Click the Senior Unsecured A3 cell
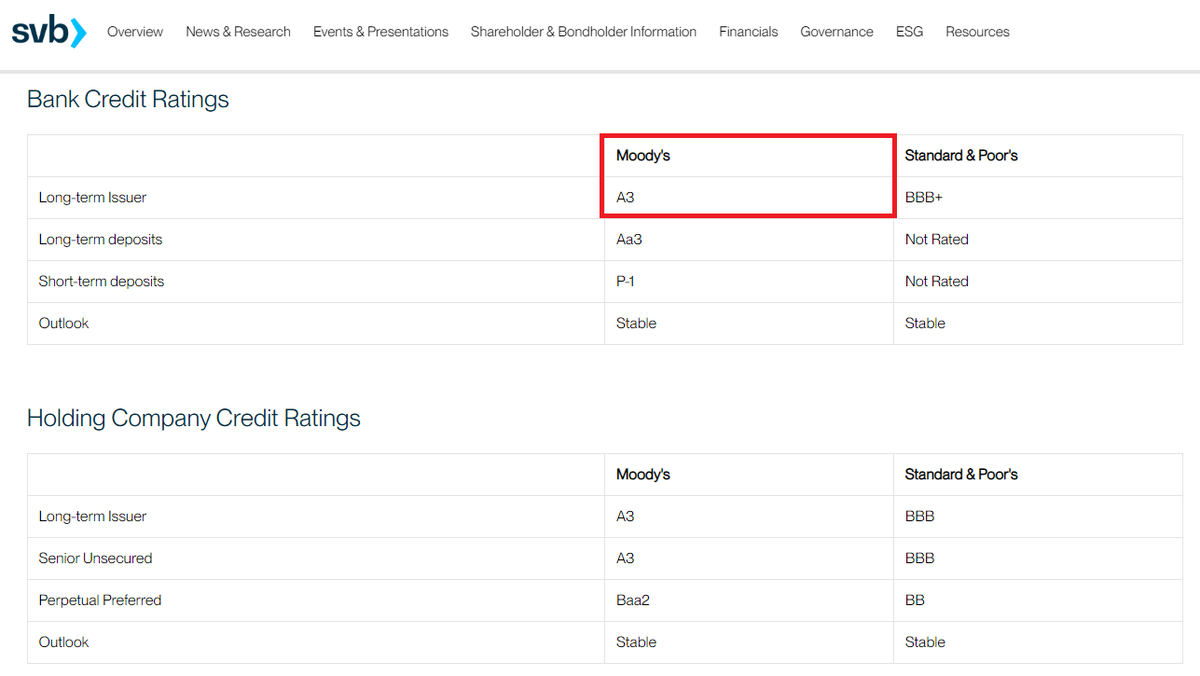 pyautogui.click(x=749, y=559)
